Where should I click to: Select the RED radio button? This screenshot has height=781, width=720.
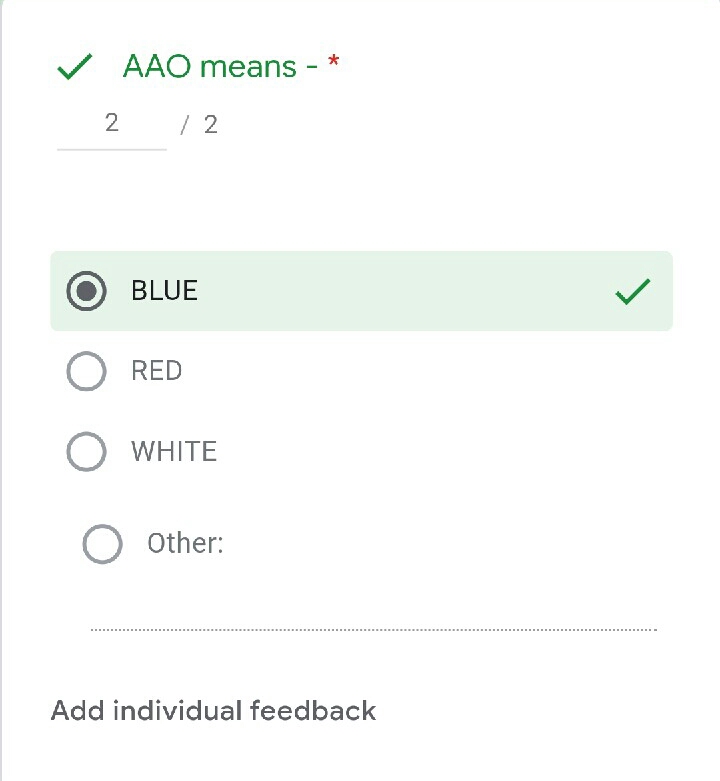86,371
